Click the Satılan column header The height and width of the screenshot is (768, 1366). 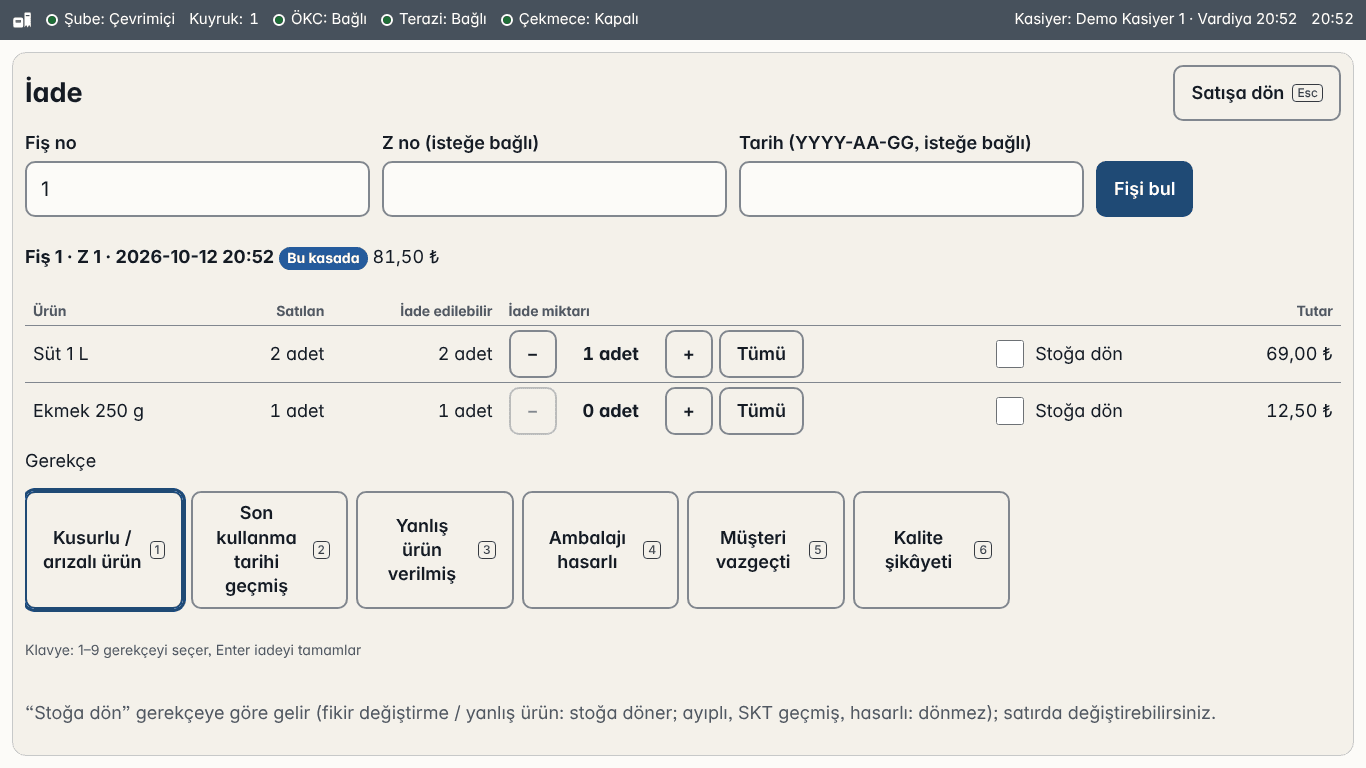click(x=300, y=311)
